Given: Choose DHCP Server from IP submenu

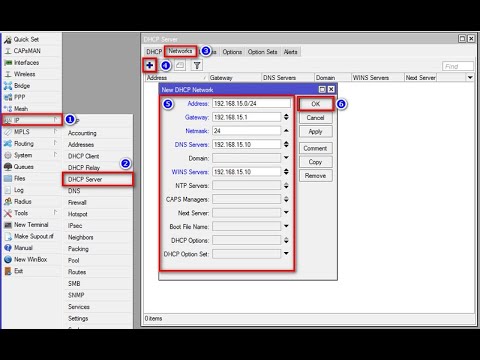Looking at the screenshot, I should pyautogui.click(x=98, y=179).
